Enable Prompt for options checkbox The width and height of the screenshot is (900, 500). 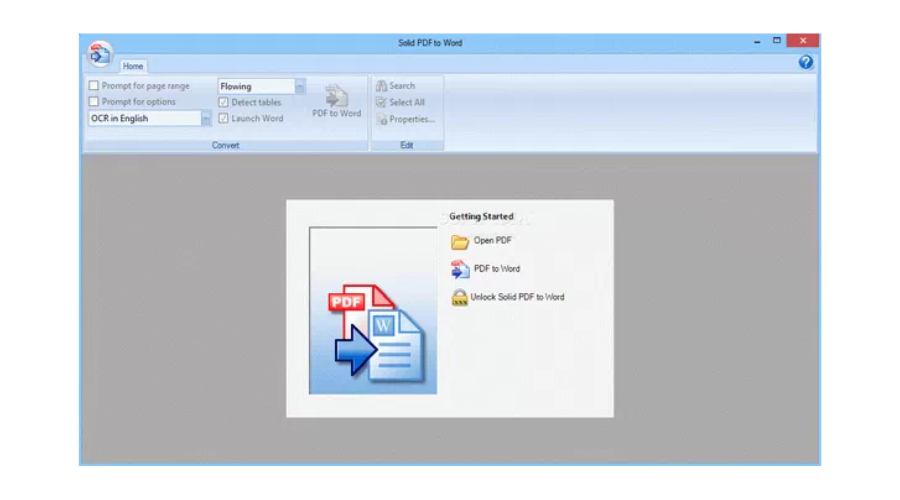click(94, 102)
